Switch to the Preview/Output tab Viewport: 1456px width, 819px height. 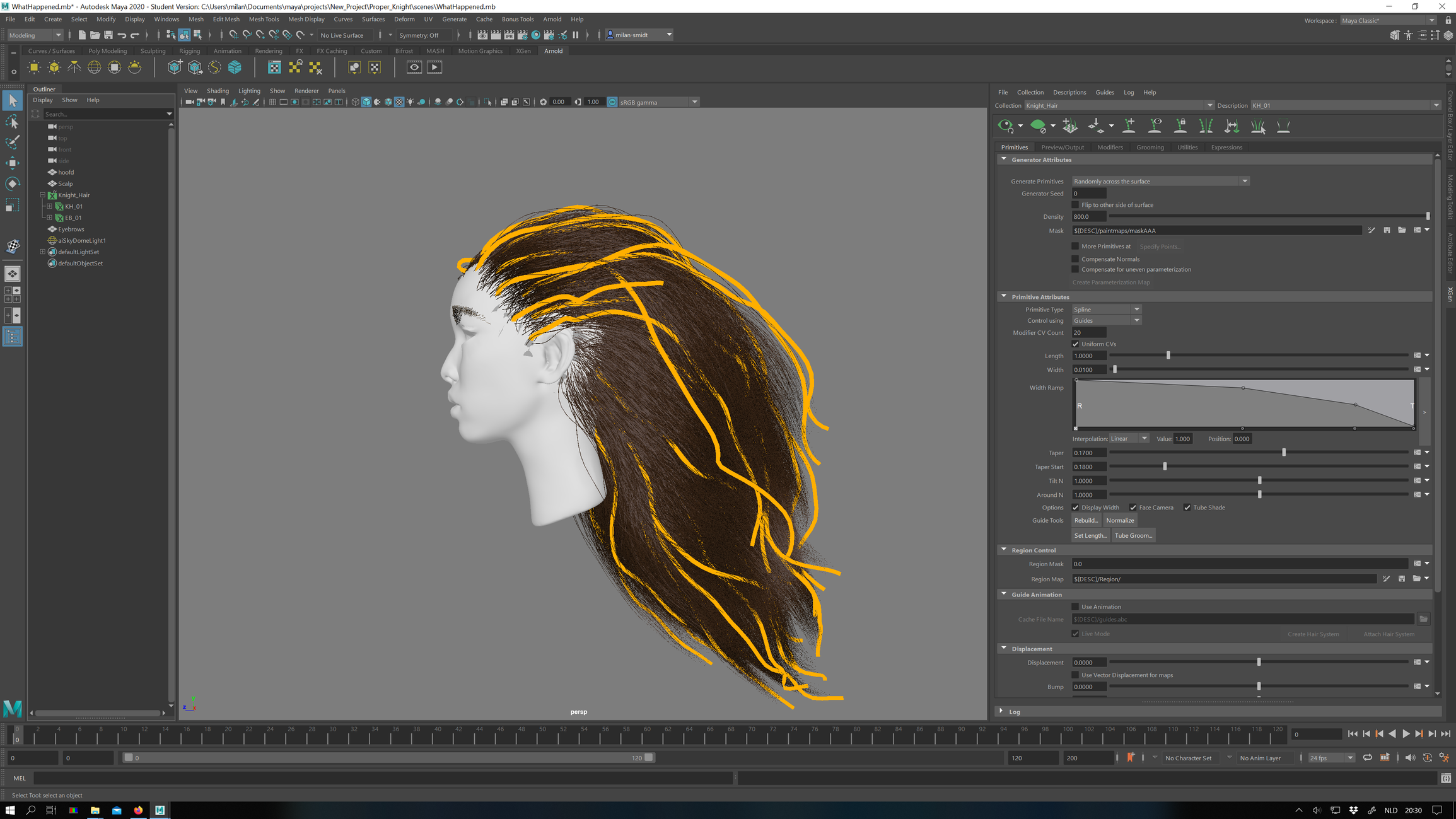(1062, 148)
